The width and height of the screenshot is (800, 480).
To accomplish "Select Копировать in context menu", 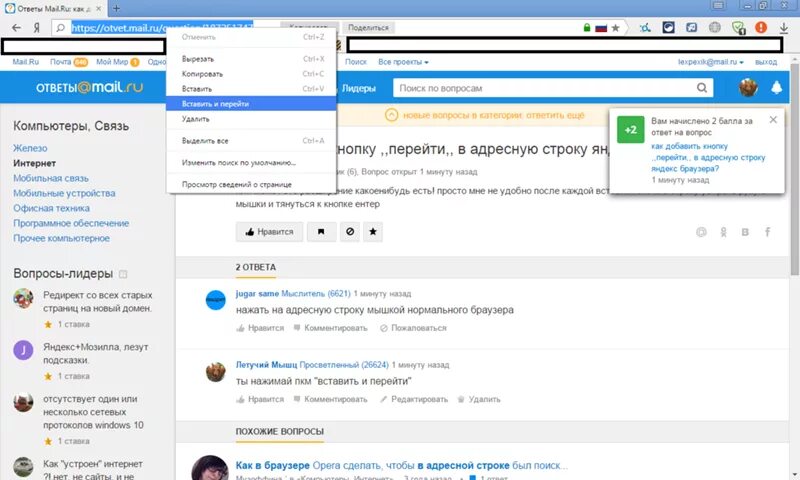I will point(251,73).
